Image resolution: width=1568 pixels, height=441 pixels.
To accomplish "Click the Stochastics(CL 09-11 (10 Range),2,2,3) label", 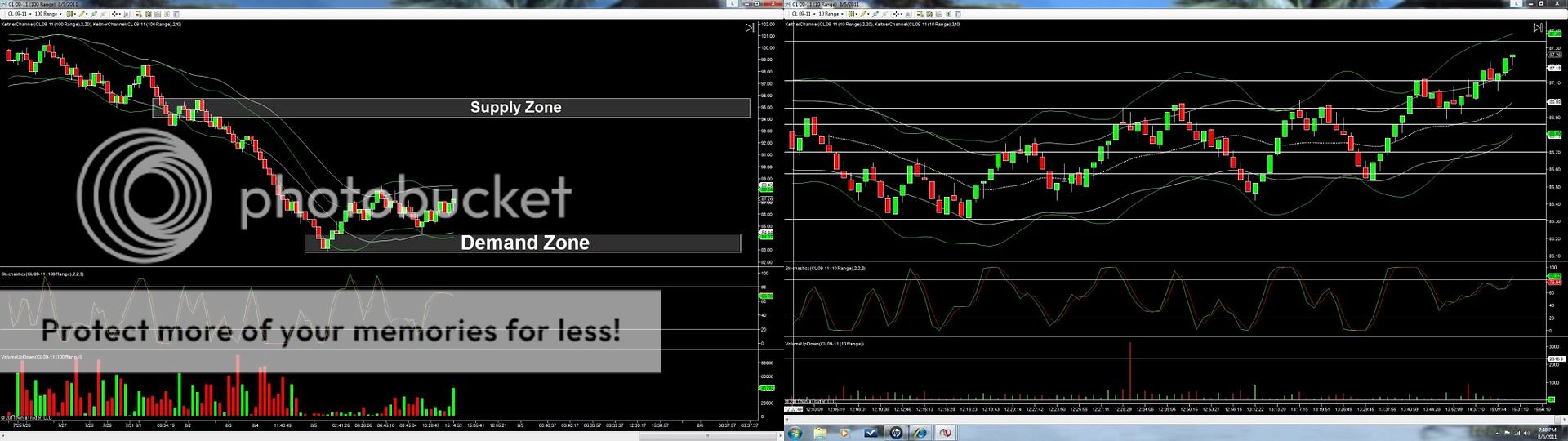I will click(x=826, y=268).
